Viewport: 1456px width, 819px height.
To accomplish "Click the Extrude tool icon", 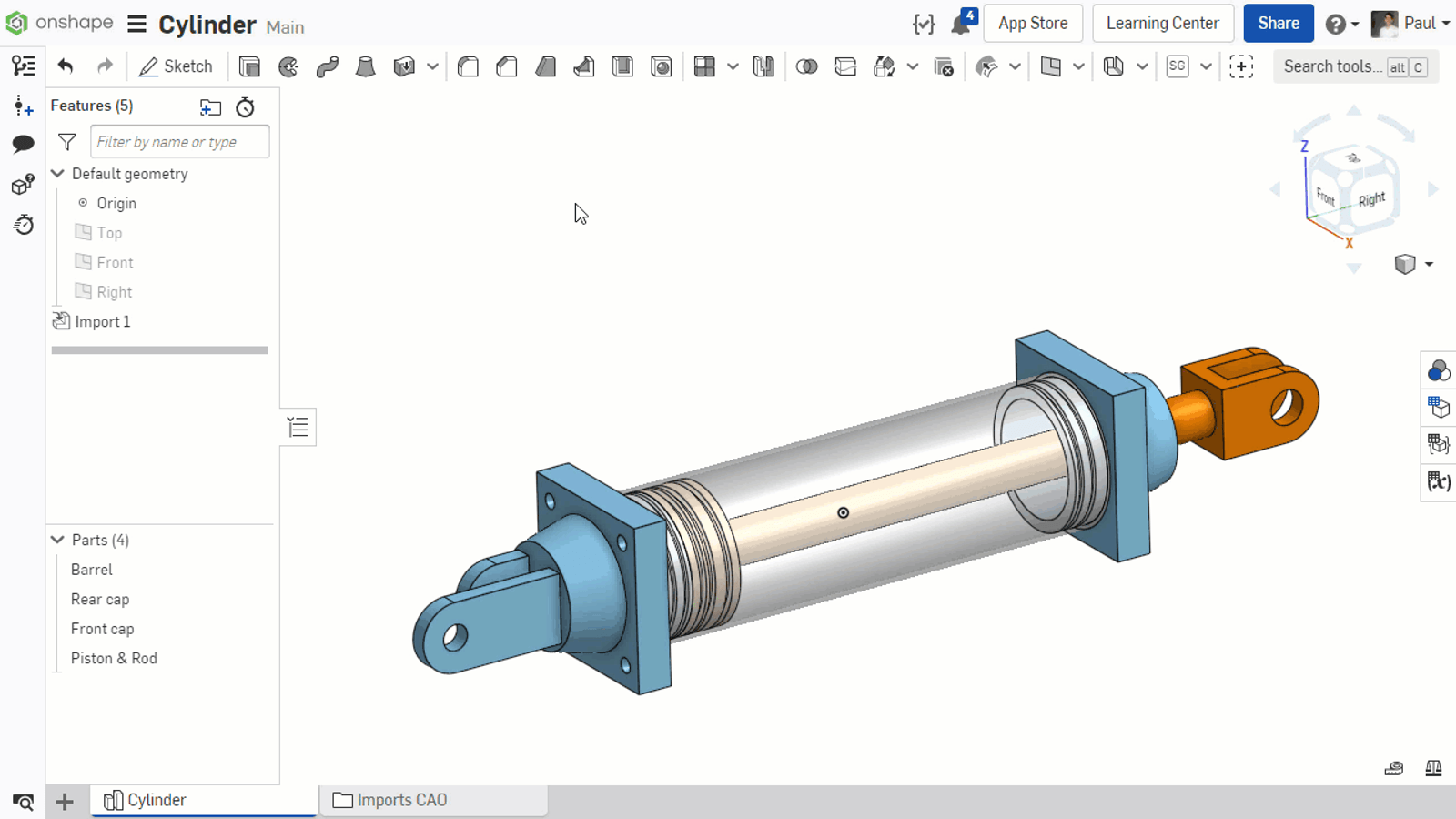I will click(x=249, y=66).
